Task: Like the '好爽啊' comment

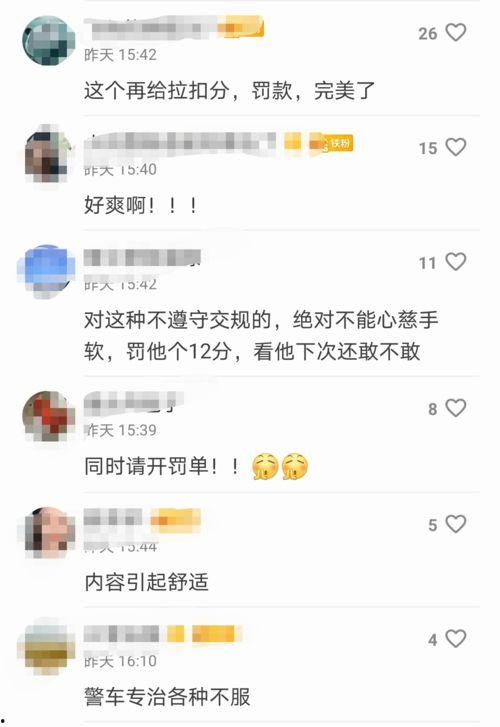Action: pyautogui.click(x=455, y=147)
